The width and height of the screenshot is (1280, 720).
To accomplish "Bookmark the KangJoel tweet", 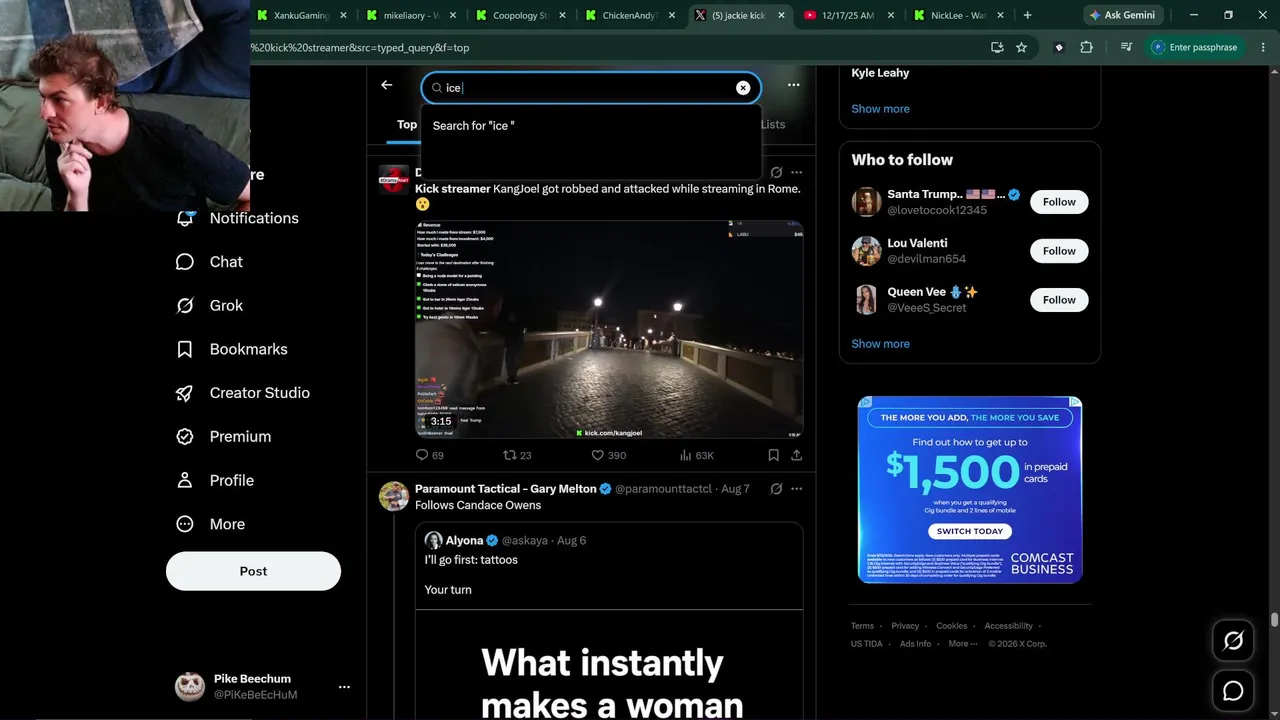I will tap(773, 455).
